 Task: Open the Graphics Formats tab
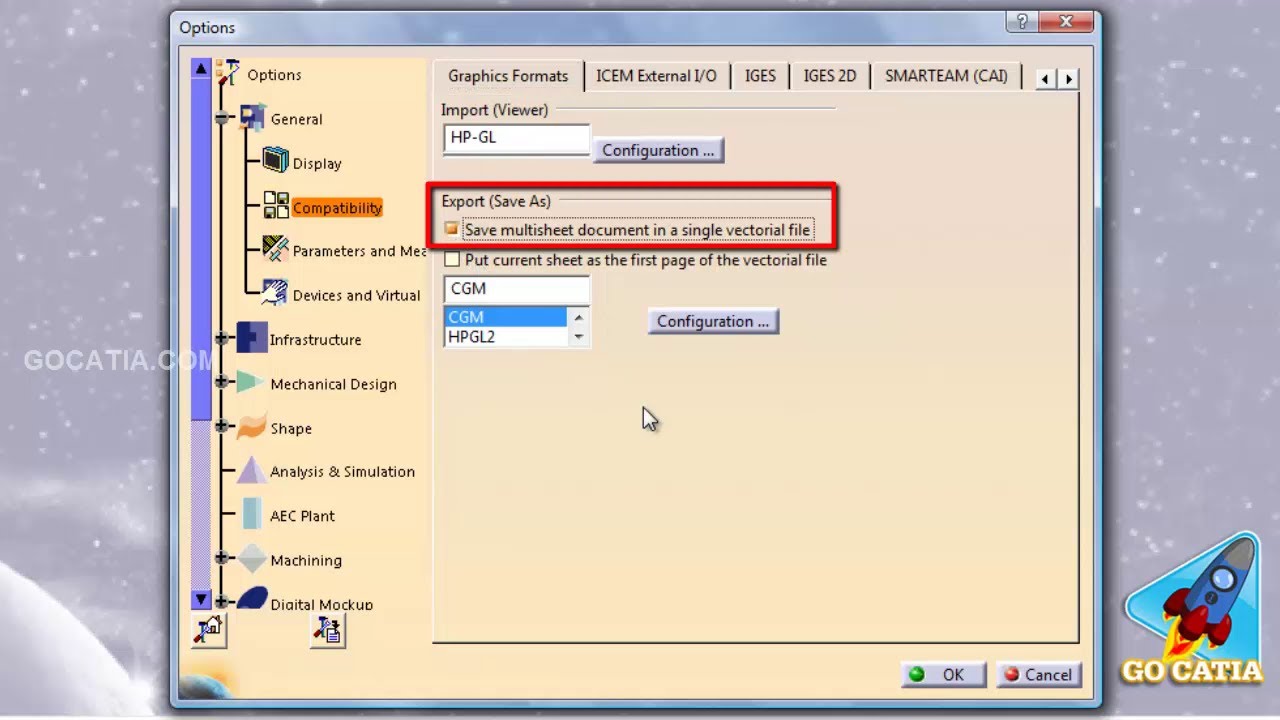508,76
